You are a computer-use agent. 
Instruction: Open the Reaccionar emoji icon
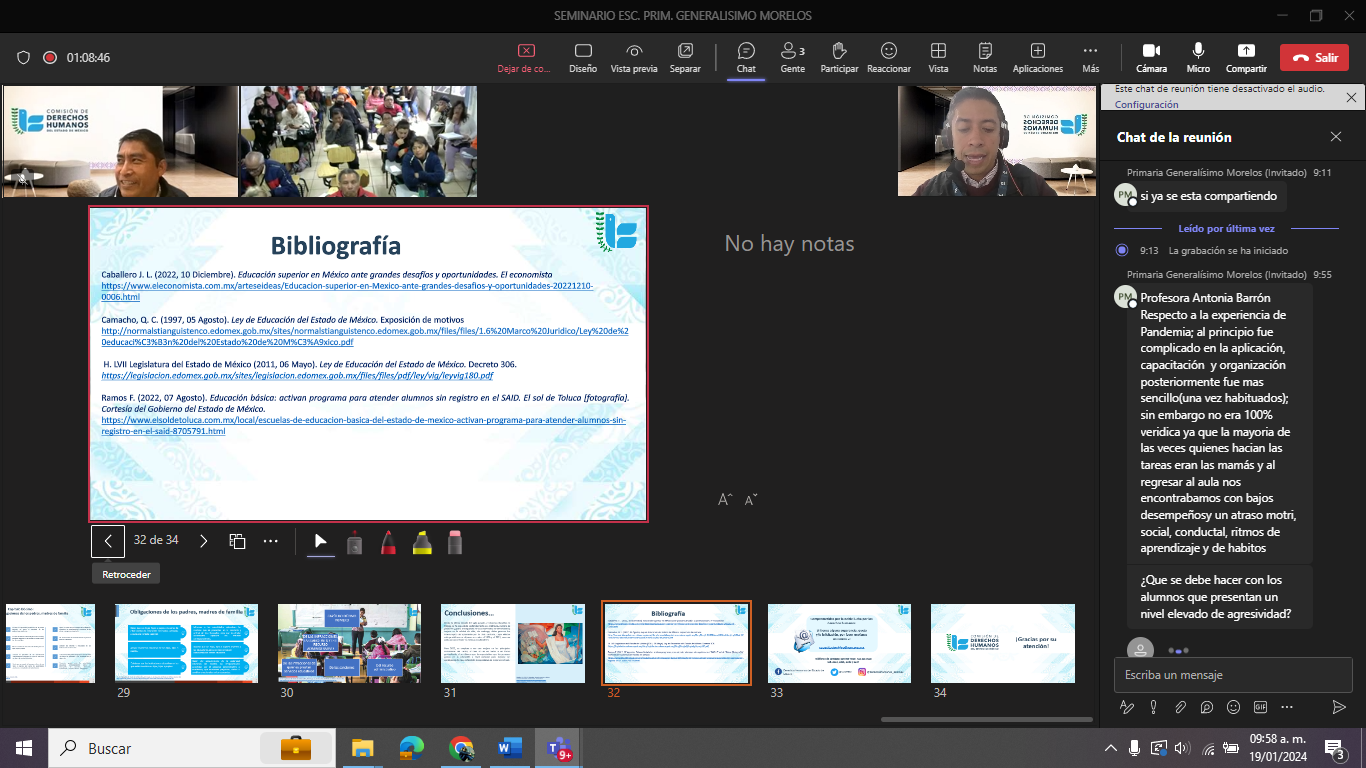pos(888,57)
